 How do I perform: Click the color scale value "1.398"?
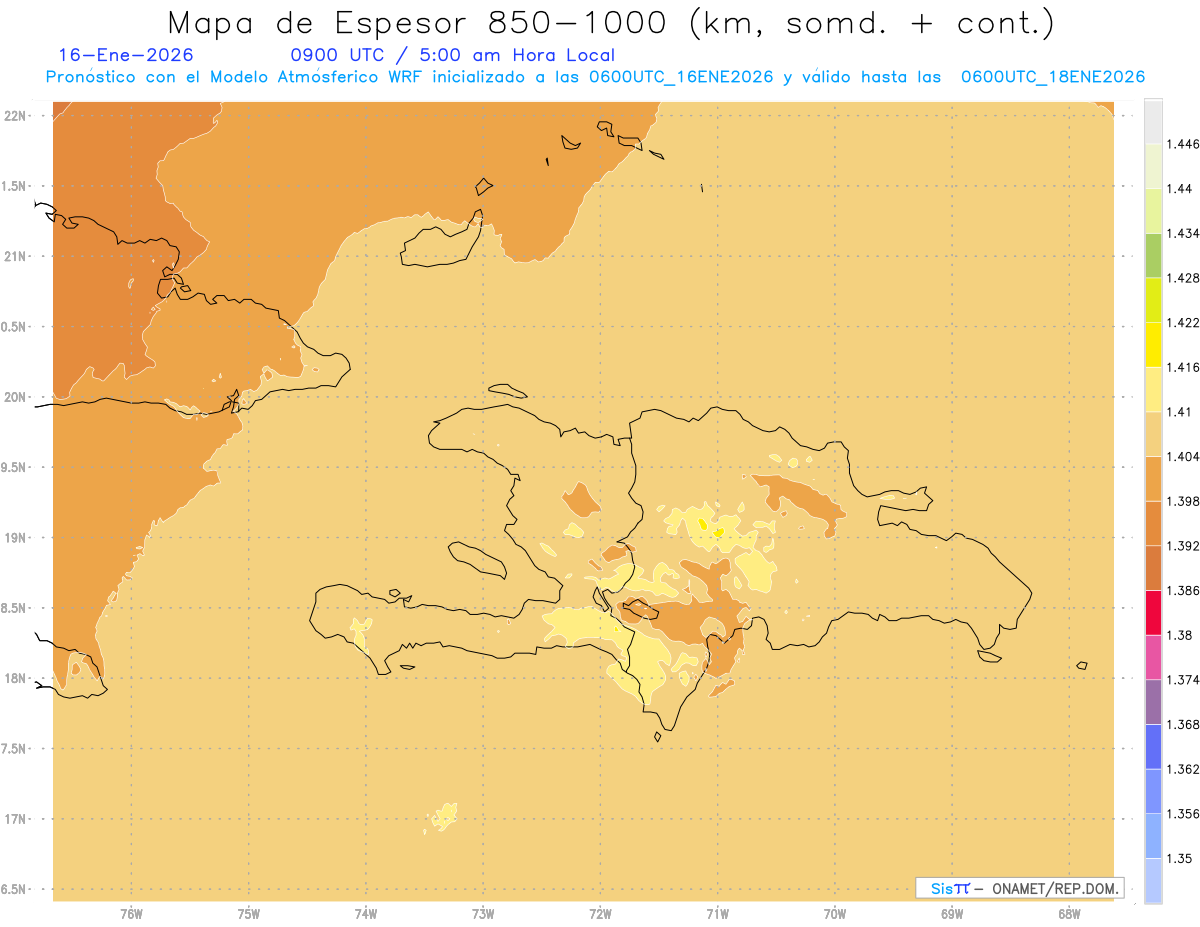click(1184, 500)
